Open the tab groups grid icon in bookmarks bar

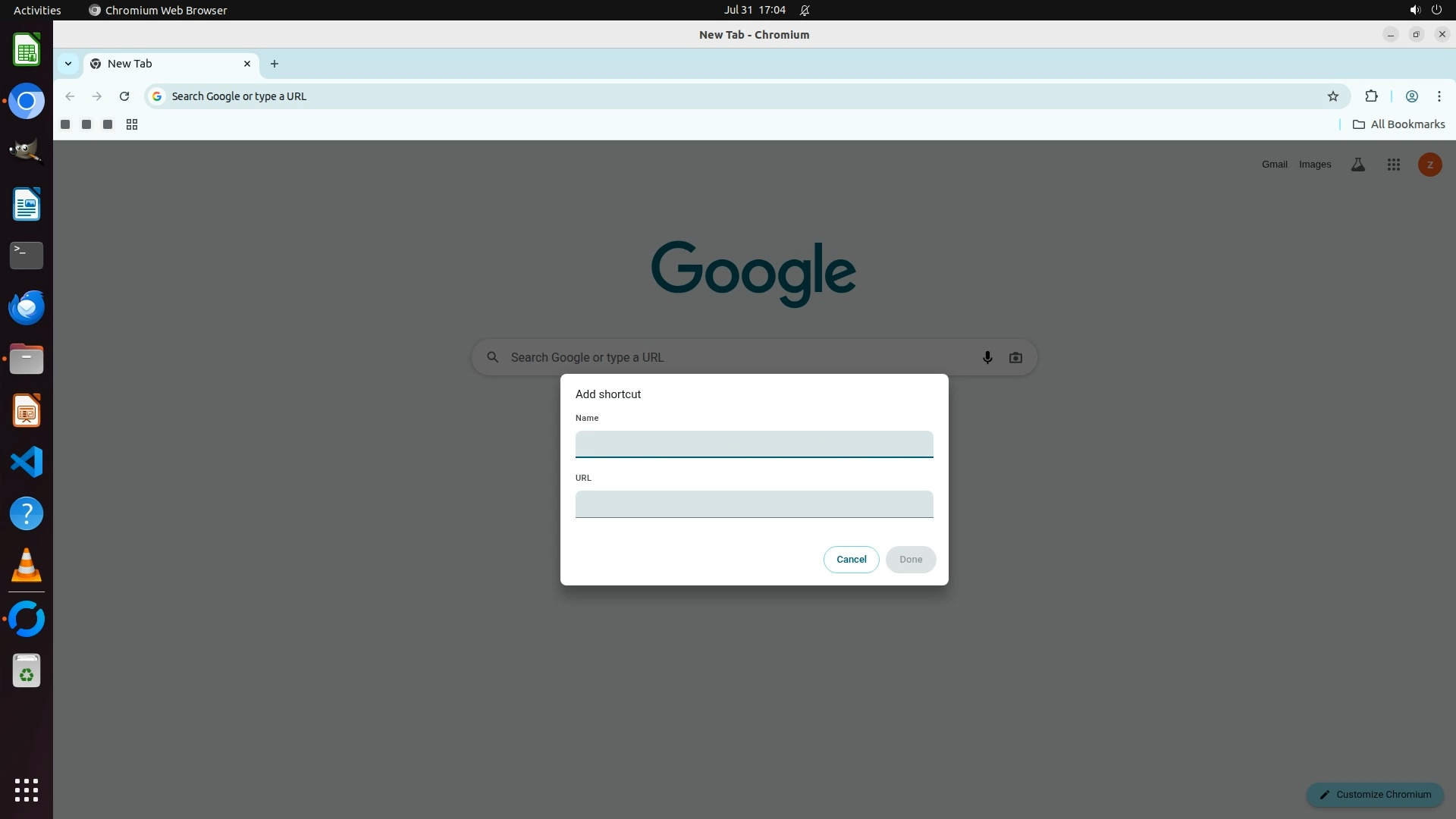[x=131, y=124]
